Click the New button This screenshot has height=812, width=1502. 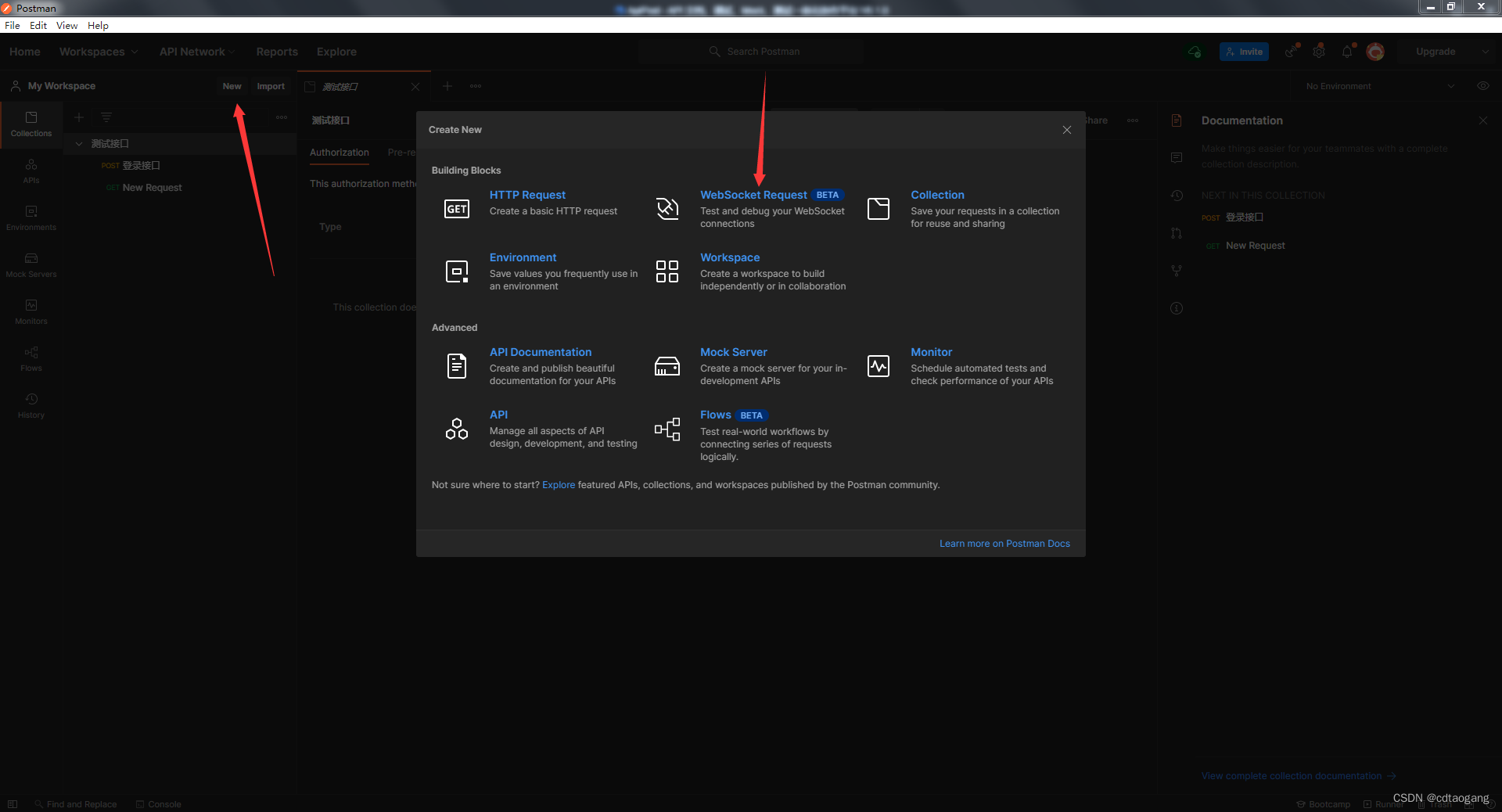tap(232, 86)
